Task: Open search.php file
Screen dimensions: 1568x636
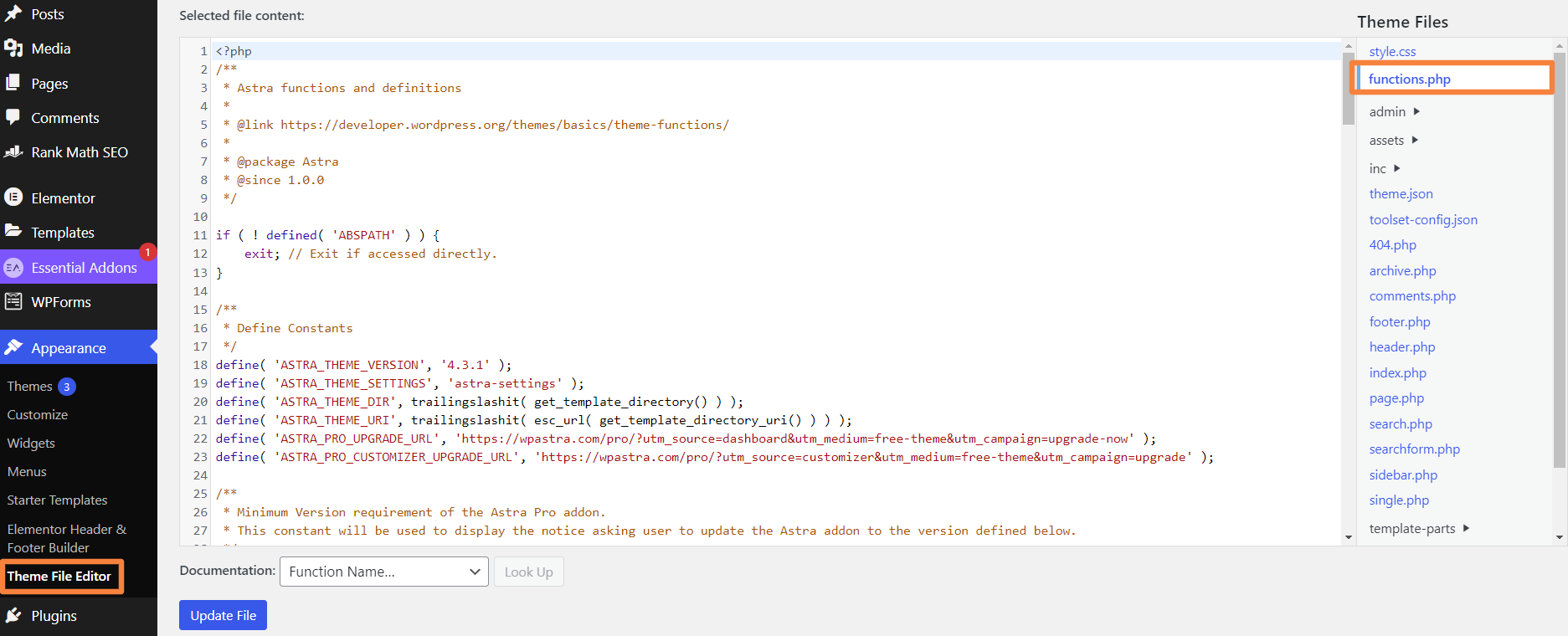Action: tap(1401, 423)
